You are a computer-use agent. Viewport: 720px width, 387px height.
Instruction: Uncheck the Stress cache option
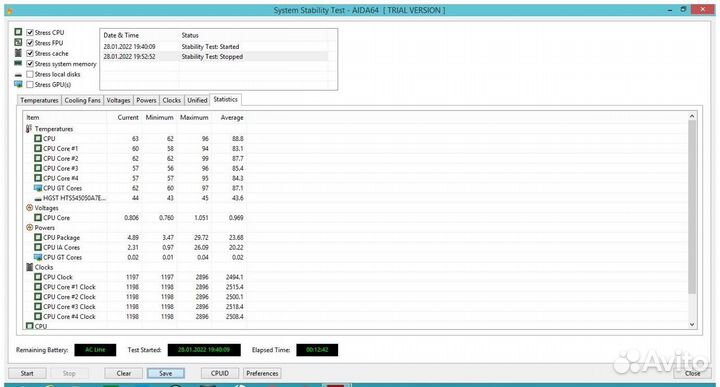pyautogui.click(x=30, y=53)
